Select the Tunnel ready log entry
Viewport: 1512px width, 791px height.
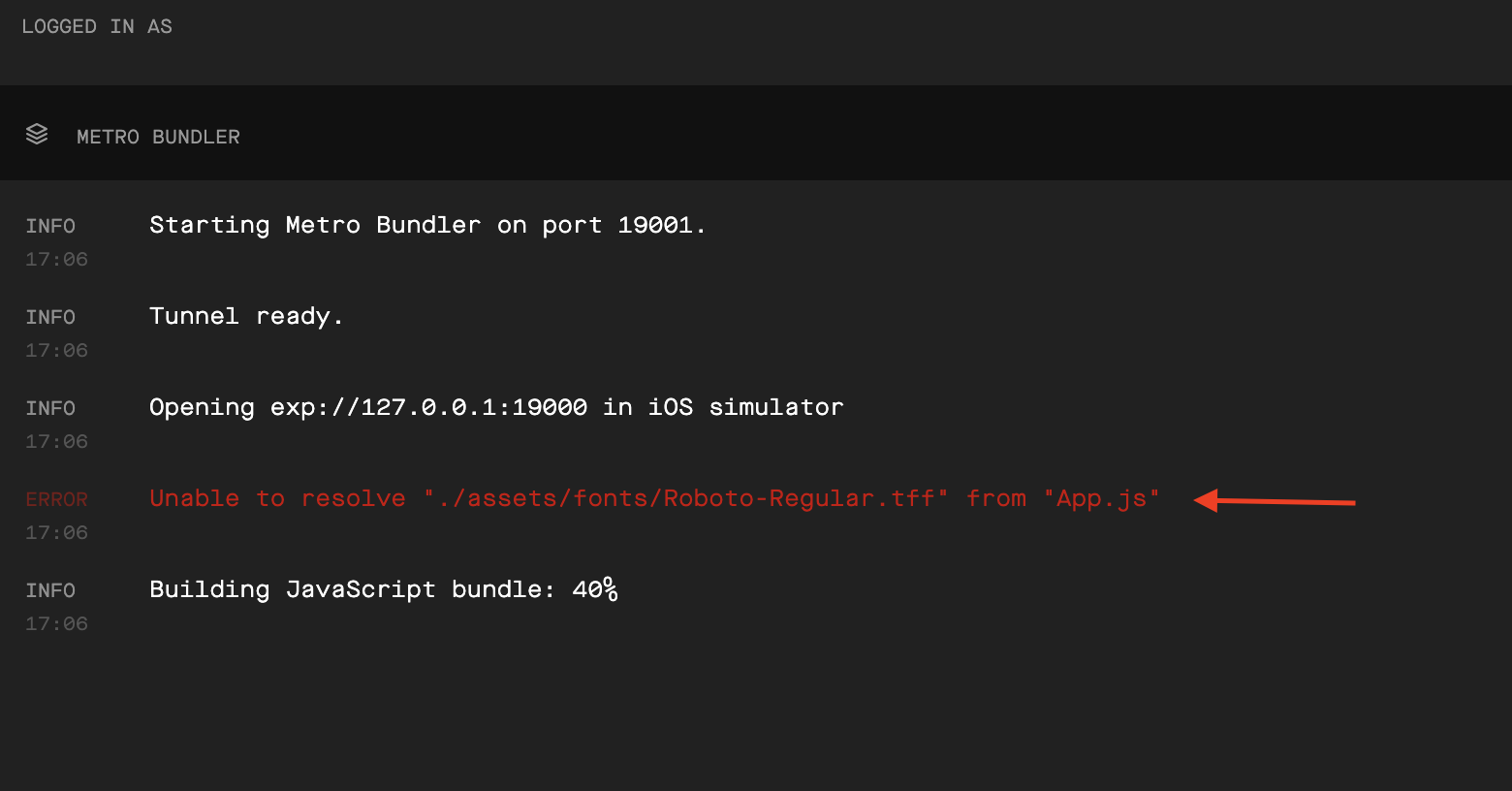click(246, 315)
